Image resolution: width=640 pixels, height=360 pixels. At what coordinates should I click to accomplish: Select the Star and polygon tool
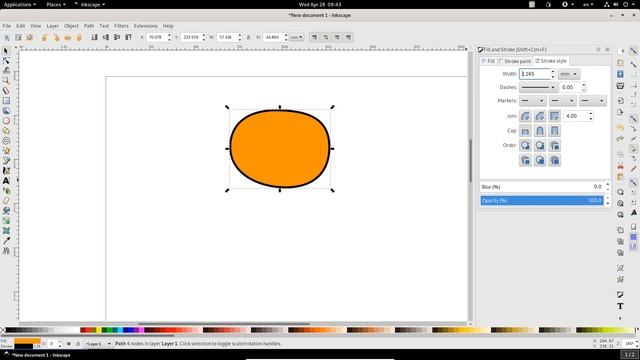[x=6, y=131]
